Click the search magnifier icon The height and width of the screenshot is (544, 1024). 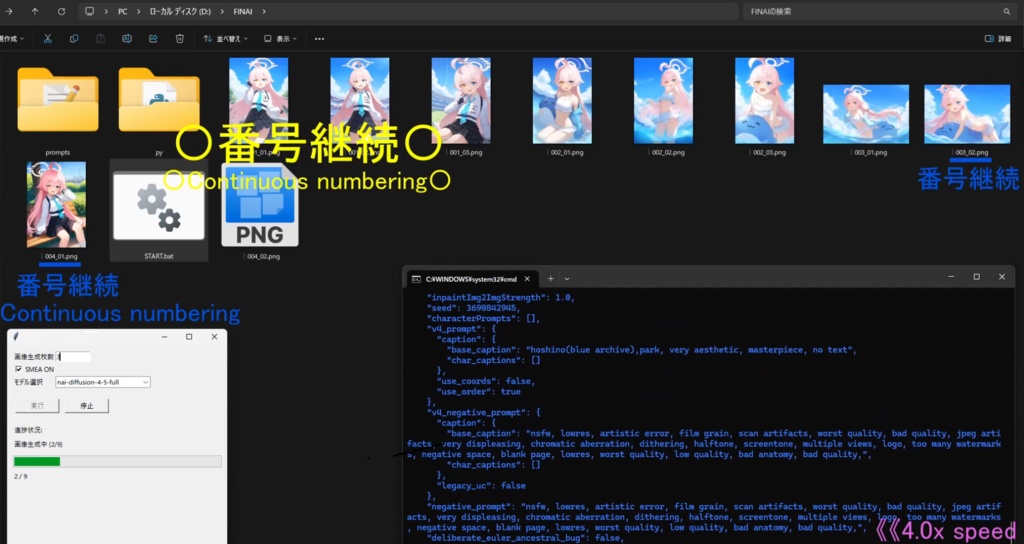pos(1006,11)
